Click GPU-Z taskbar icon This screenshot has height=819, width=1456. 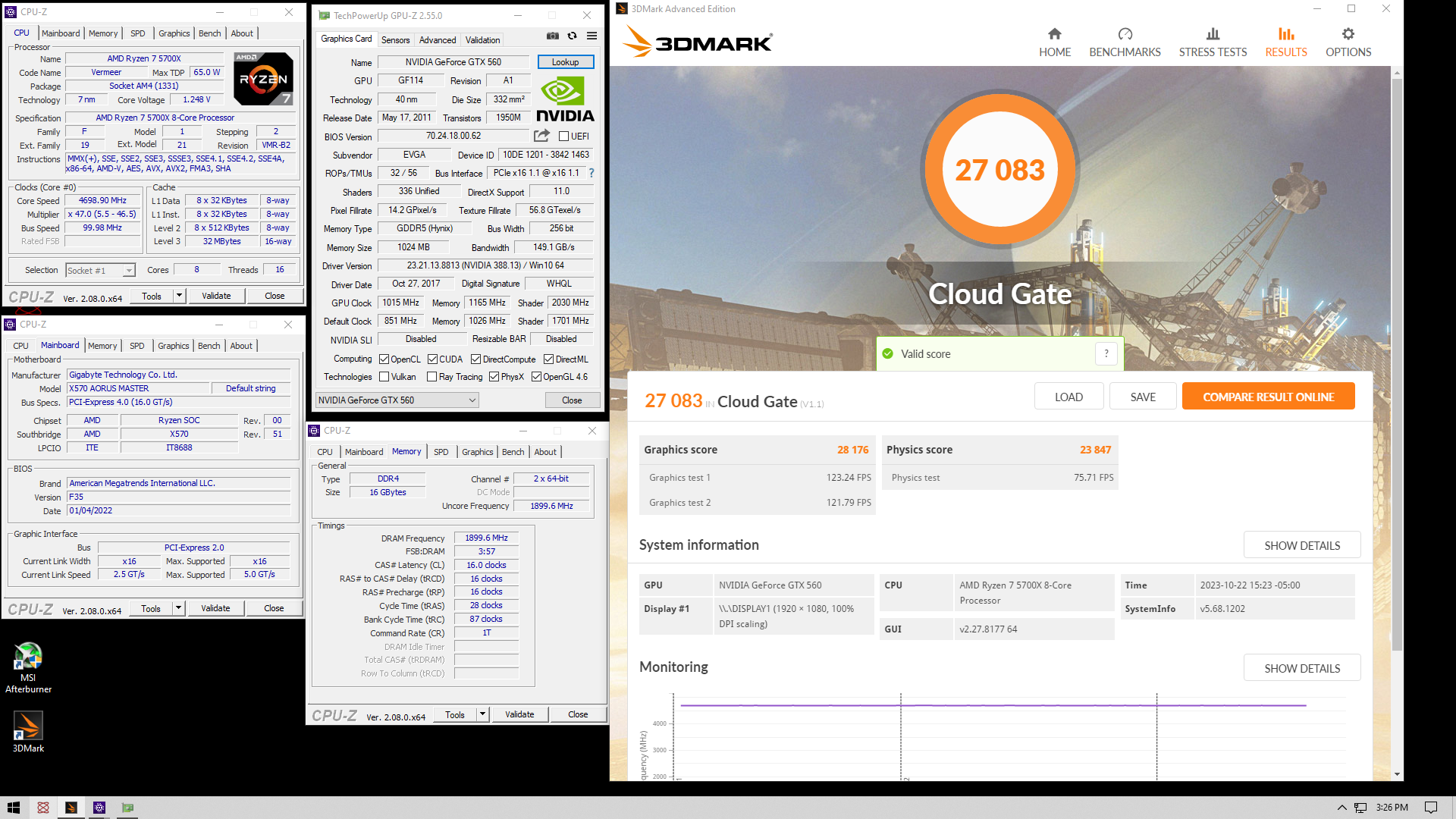click(x=127, y=808)
